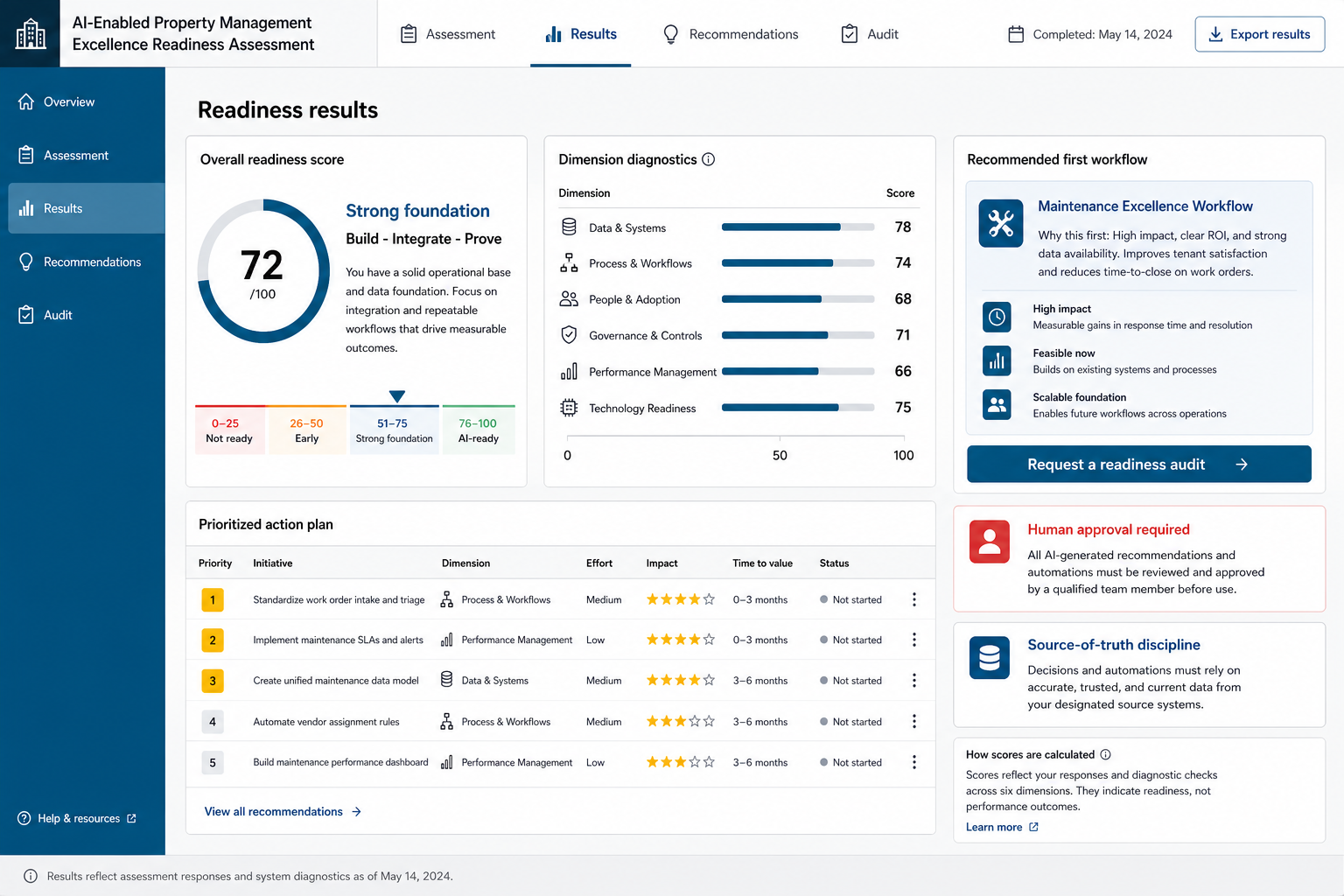Click Request a readiness audit button
1344x896 pixels.
[1138, 464]
